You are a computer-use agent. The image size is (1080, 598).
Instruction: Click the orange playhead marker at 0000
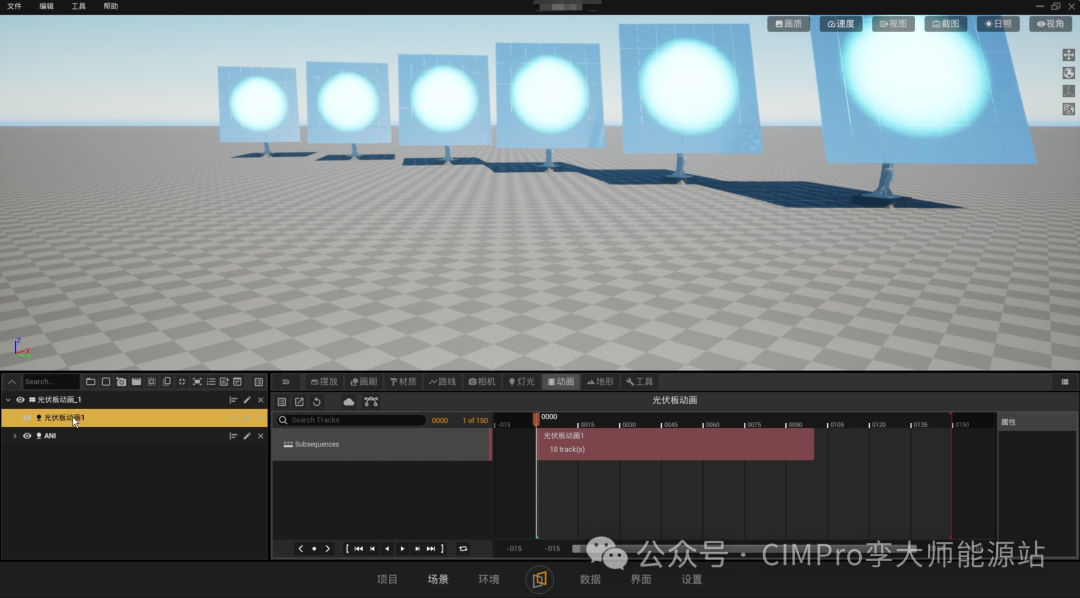coord(536,419)
